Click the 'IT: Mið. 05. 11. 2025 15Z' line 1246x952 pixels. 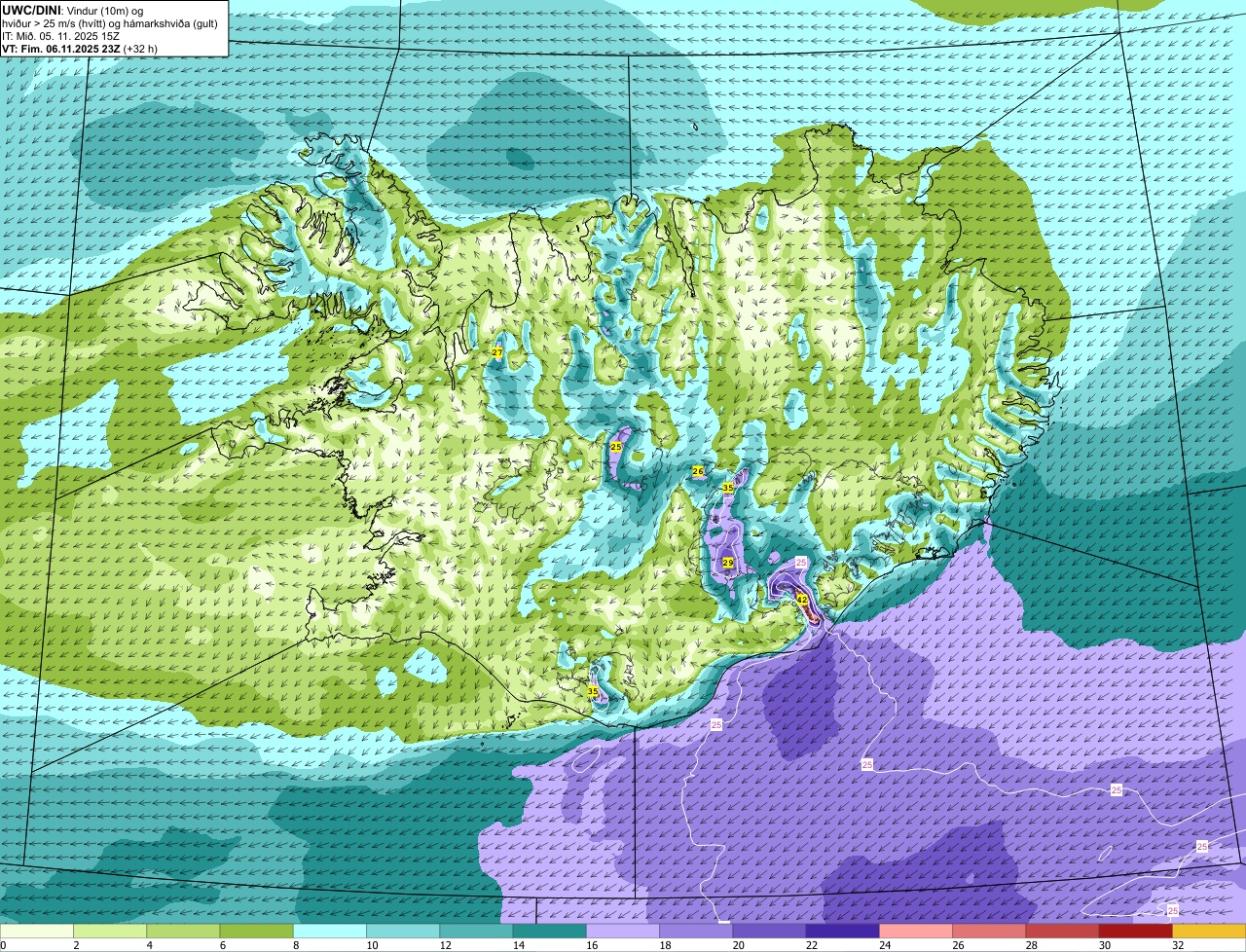pos(62,35)
